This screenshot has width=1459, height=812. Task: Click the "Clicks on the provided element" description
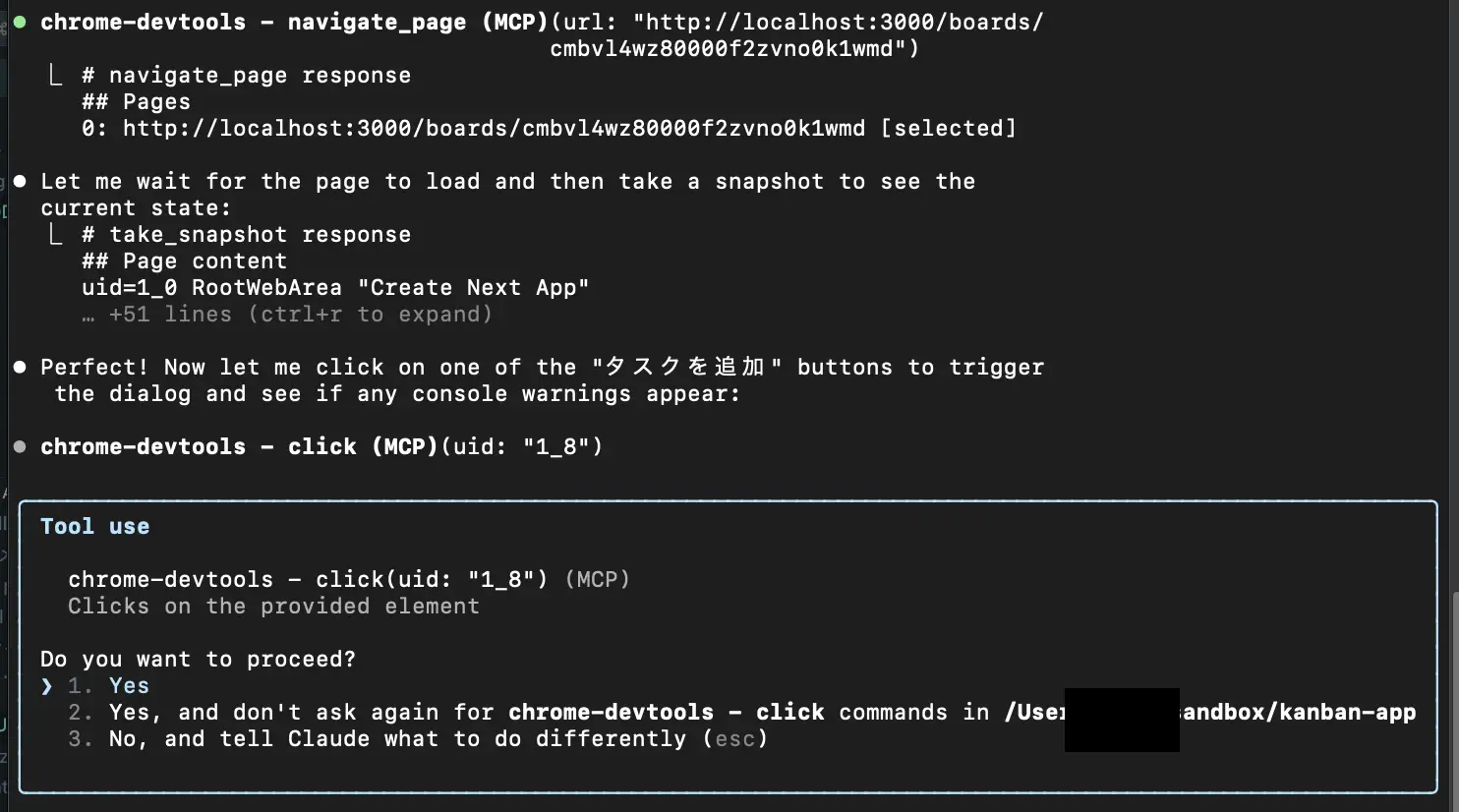click(x=273, y=607)
